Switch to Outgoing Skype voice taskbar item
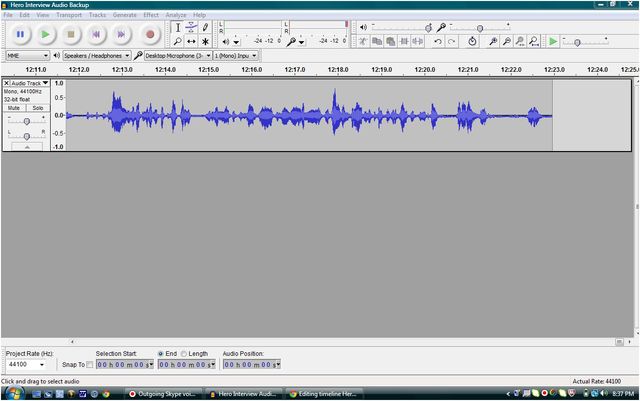 tap(163, 394)
